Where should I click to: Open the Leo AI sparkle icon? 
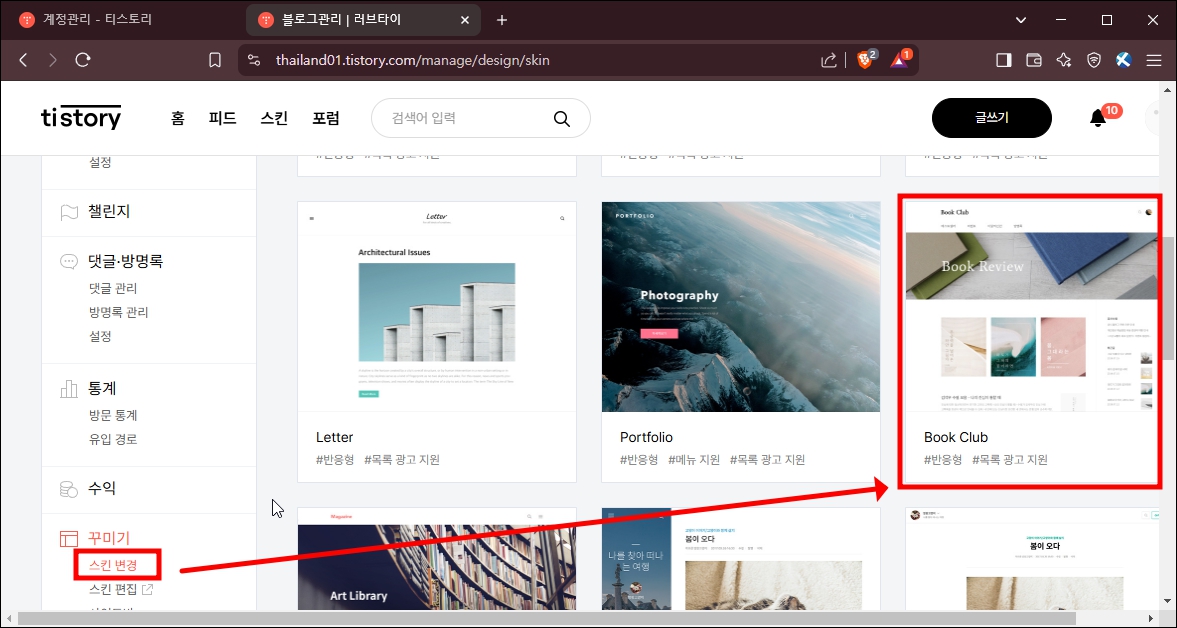1063,60
